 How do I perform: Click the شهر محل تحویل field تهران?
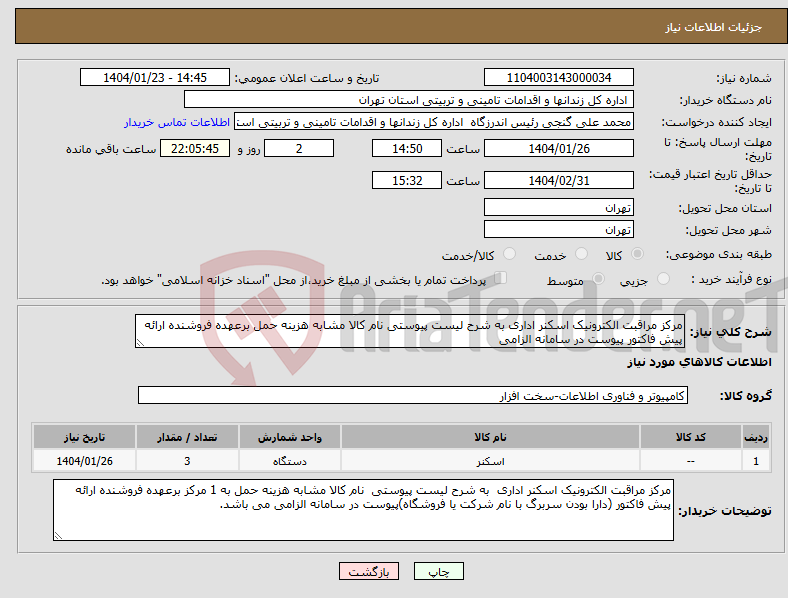pyautogui.click(x=558, y=229)
